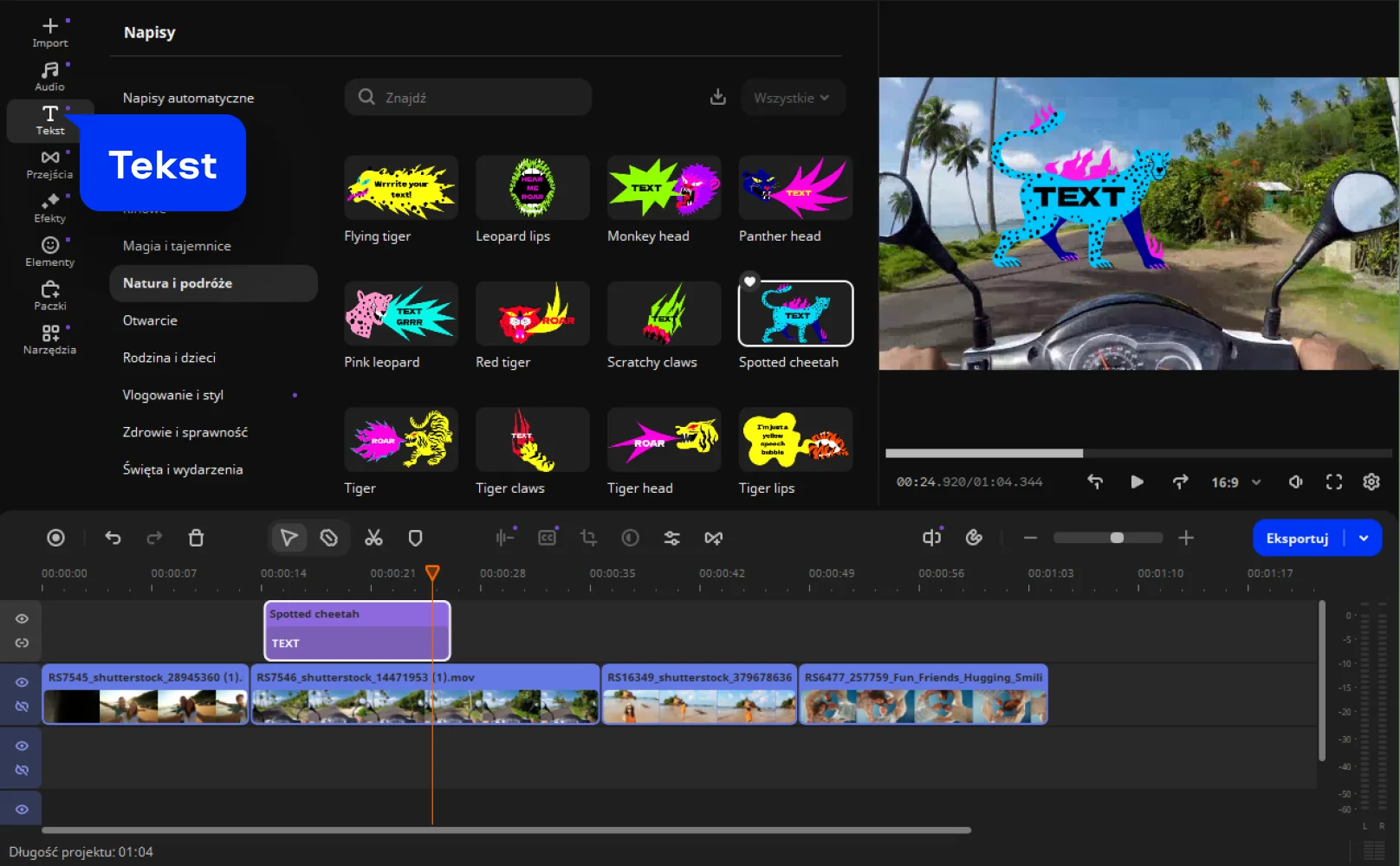Expand the Wszystkie filter dropdown
This screenshot has width=1400, height=866.
click(792, 98)
